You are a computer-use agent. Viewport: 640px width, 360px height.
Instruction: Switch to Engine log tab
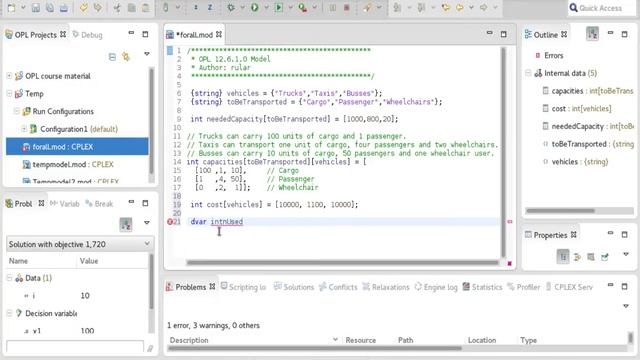(x=436, y=287)
